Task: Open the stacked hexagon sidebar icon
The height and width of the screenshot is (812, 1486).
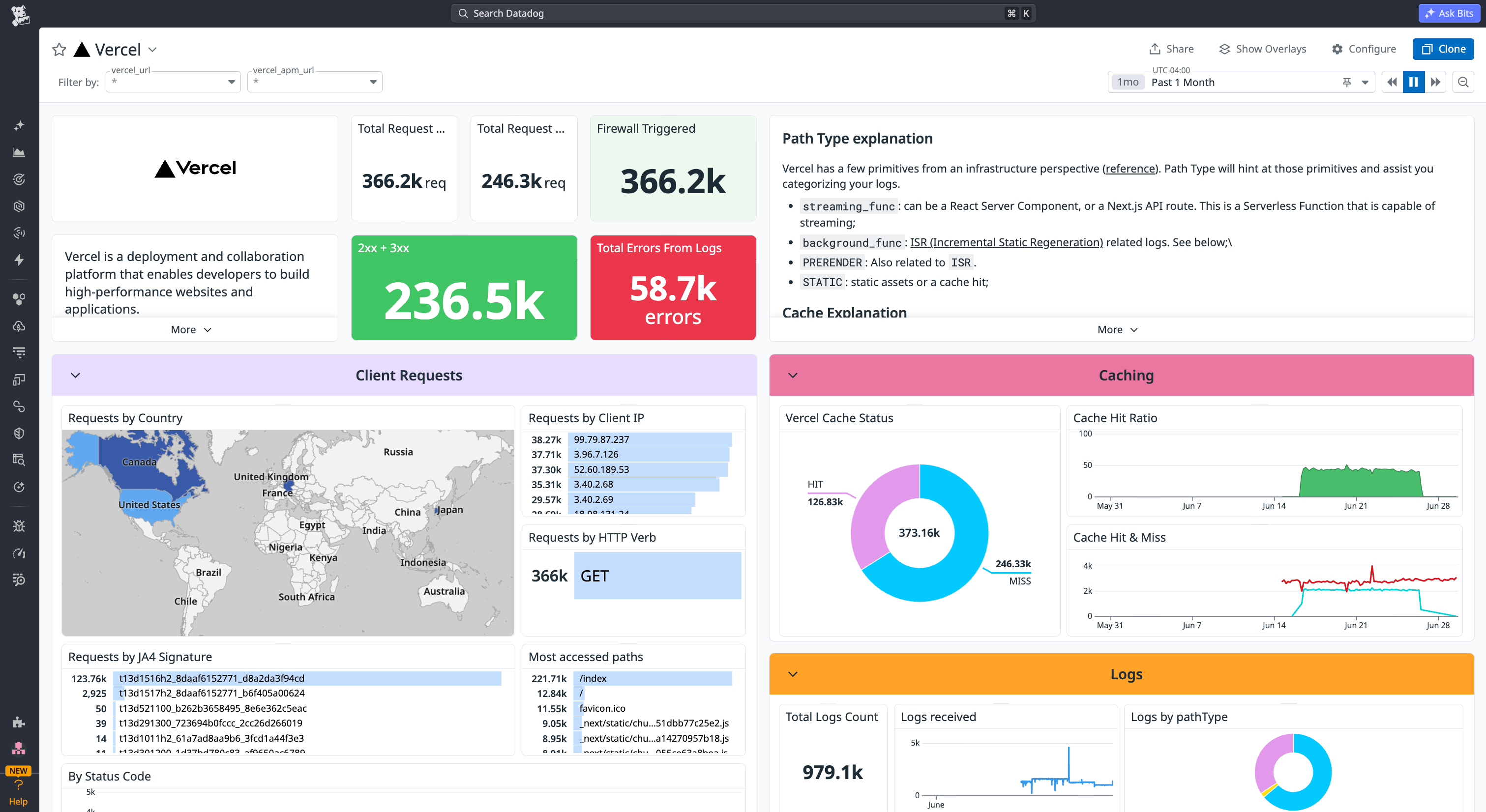Action: click(19, 206)
